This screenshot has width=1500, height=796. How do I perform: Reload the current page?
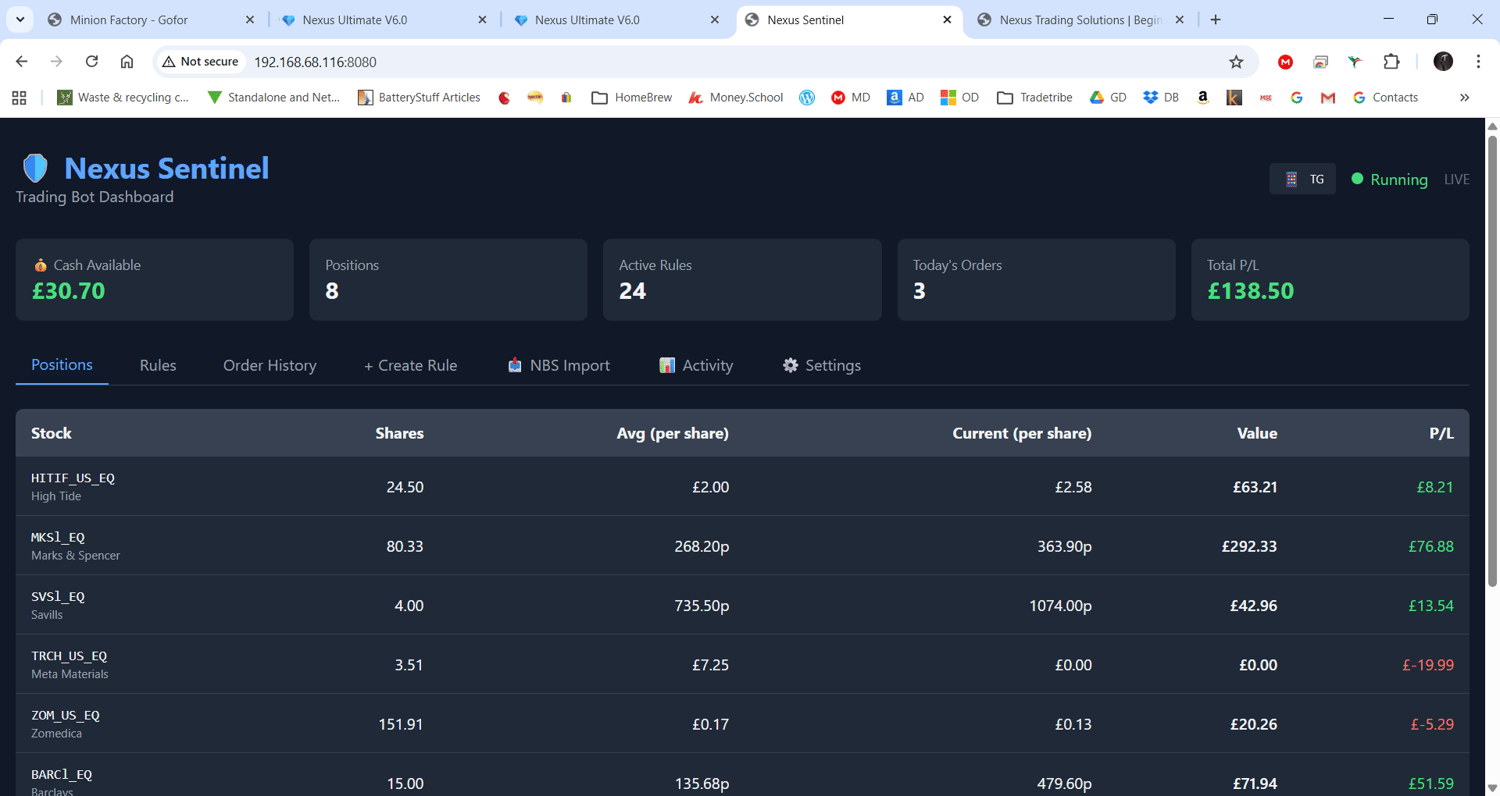coord(91,62)
